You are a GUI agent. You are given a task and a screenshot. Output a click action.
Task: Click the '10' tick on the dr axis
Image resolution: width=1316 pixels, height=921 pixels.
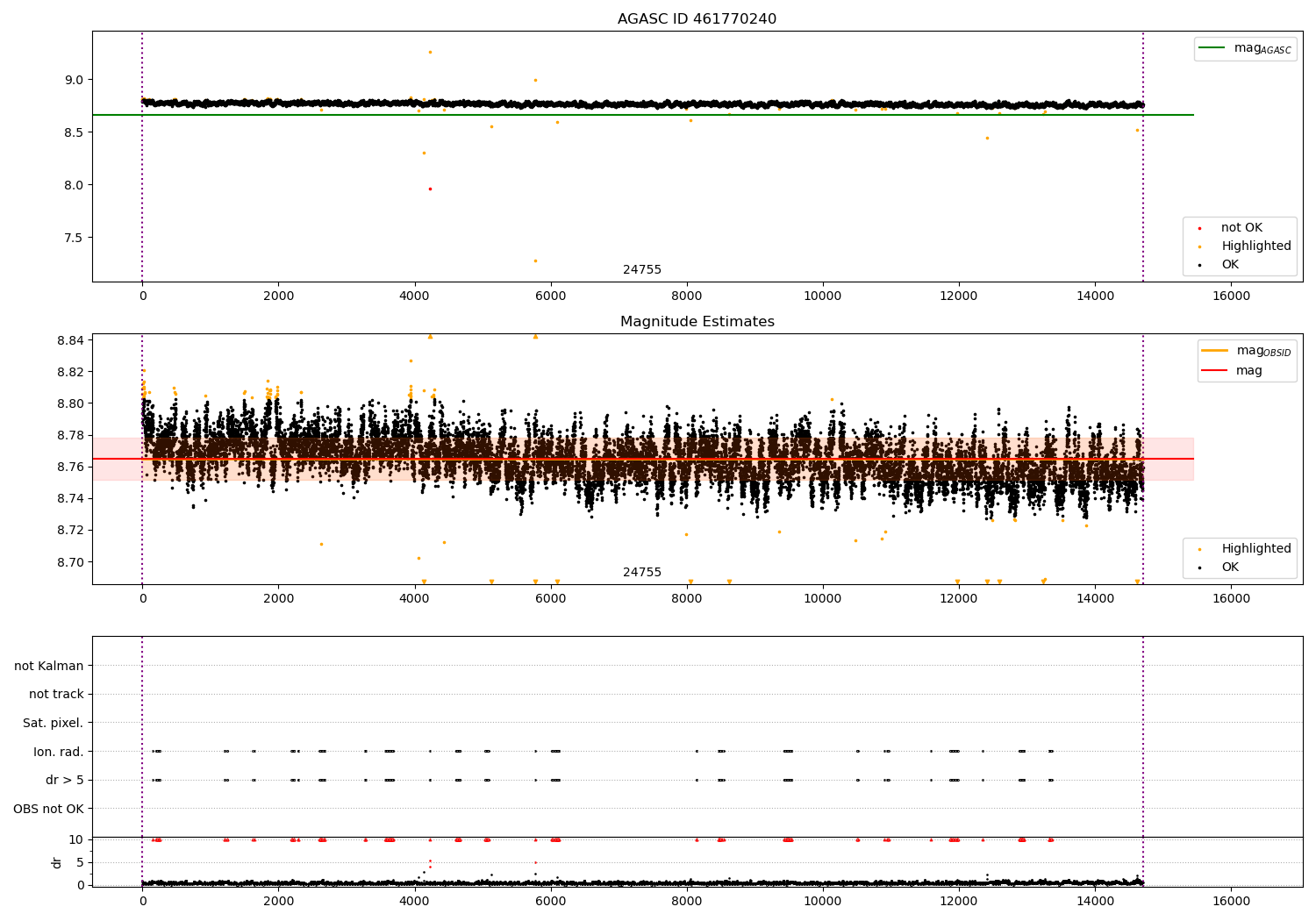76,839
